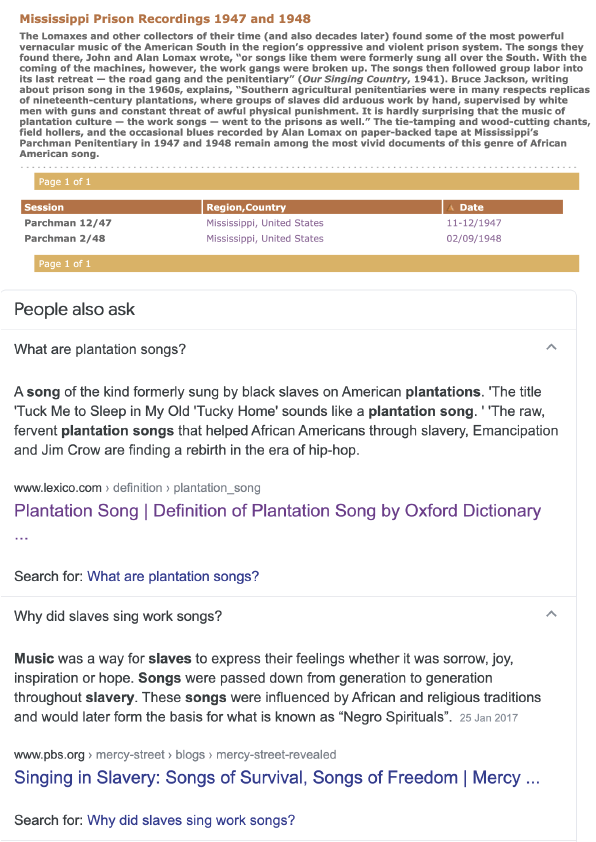Open the Plantation Song Oxford Dictionary result

coord(277,511)
